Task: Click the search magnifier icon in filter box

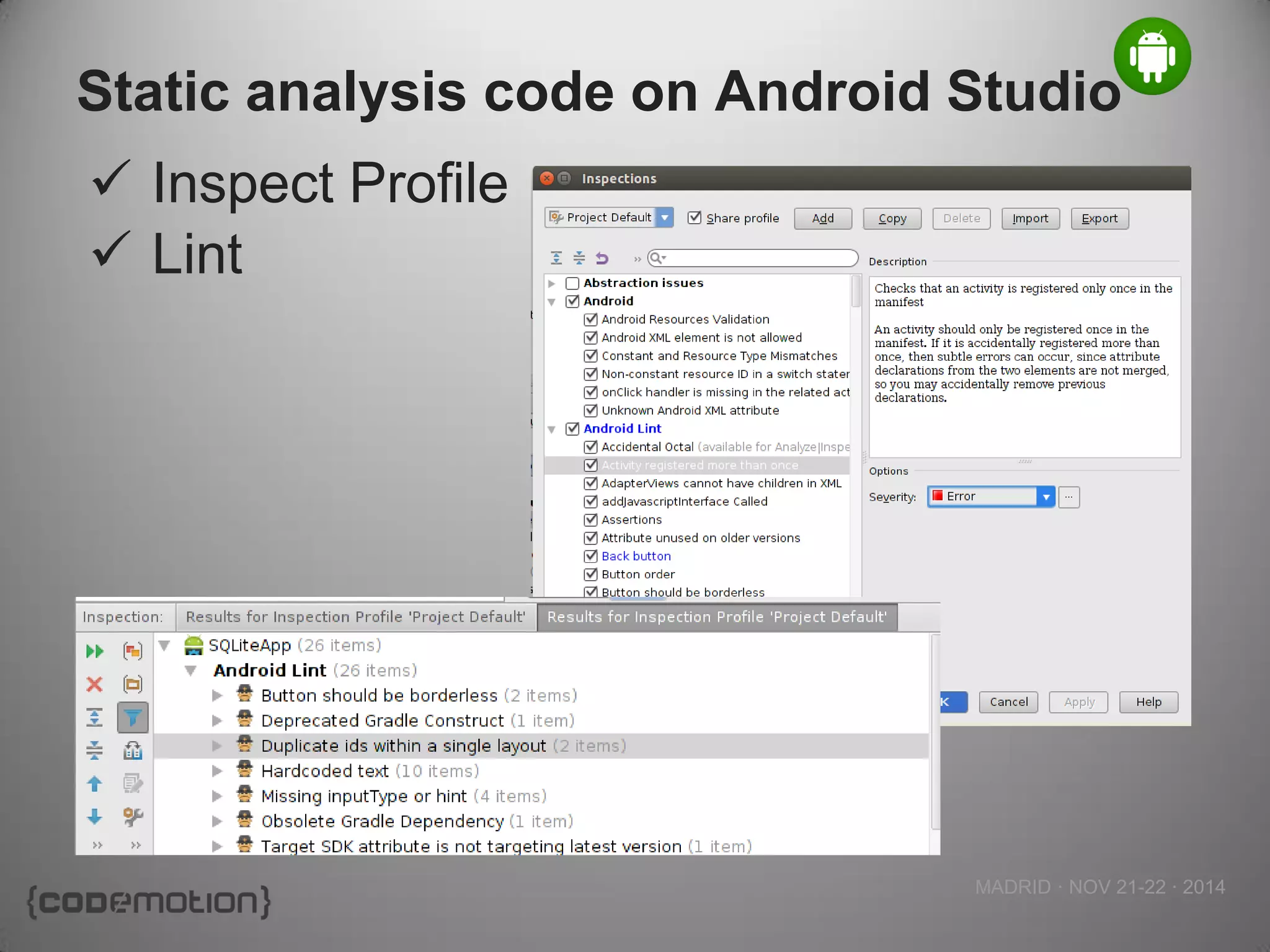Action: click(x=657, y=258)
